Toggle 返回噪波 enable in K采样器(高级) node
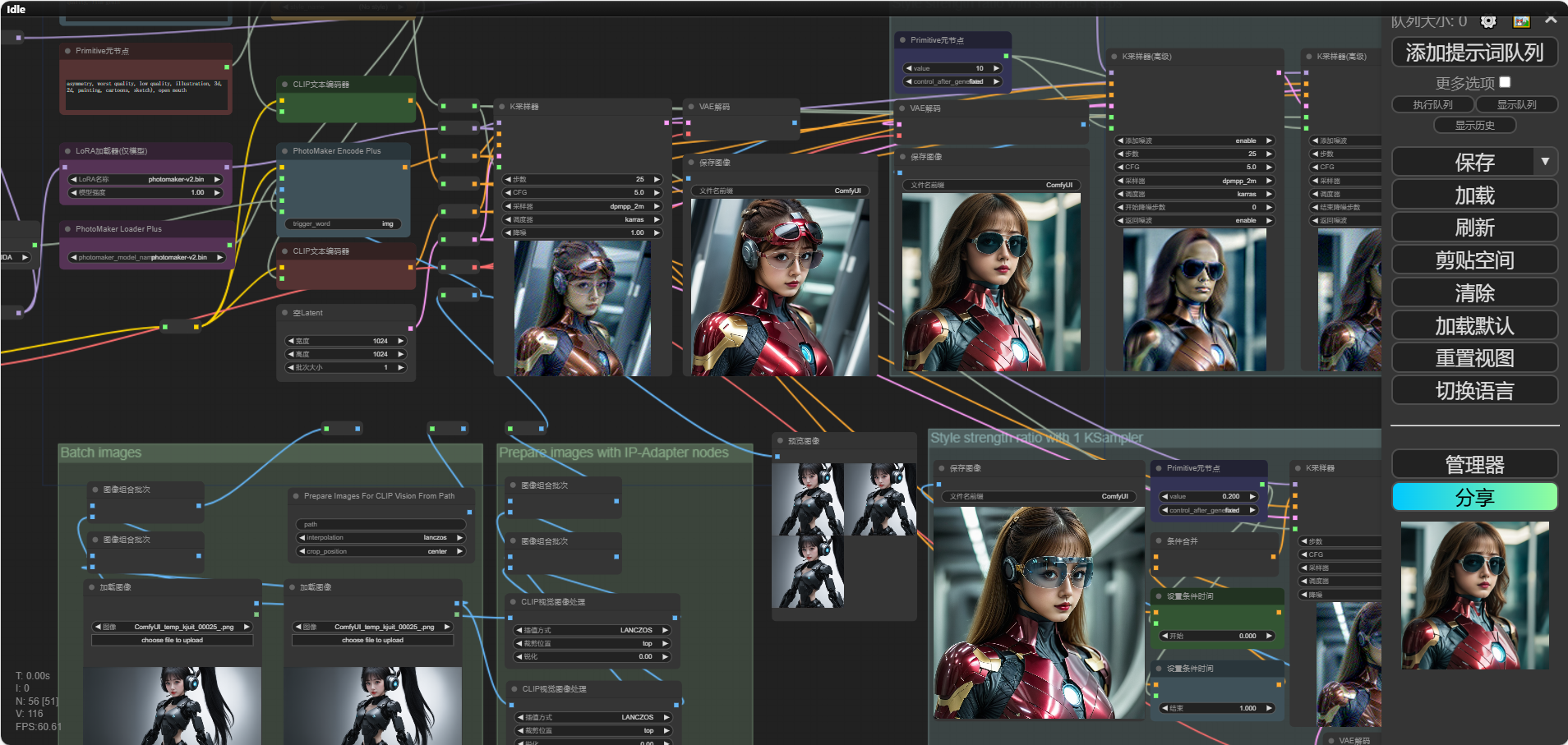Image resolution: width=1568 pixels, height=745 pixels. click(1194, 220)
